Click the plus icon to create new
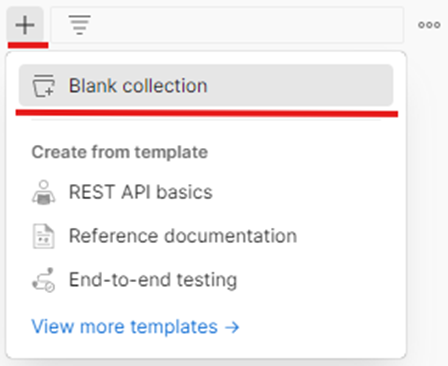 [25, 25]
